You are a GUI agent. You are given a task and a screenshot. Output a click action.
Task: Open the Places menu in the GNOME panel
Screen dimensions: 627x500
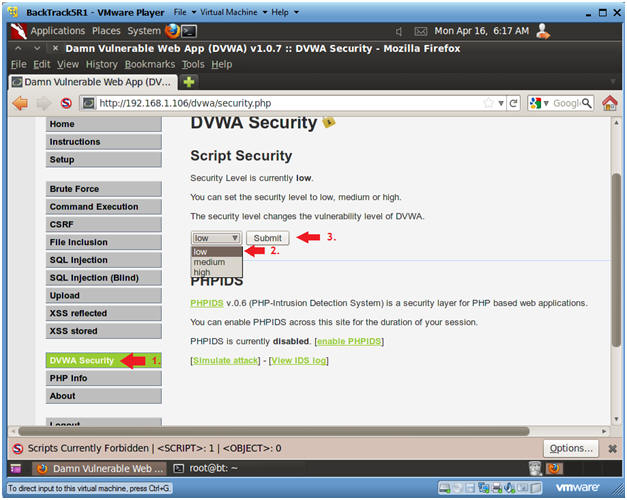click(106, 31)
